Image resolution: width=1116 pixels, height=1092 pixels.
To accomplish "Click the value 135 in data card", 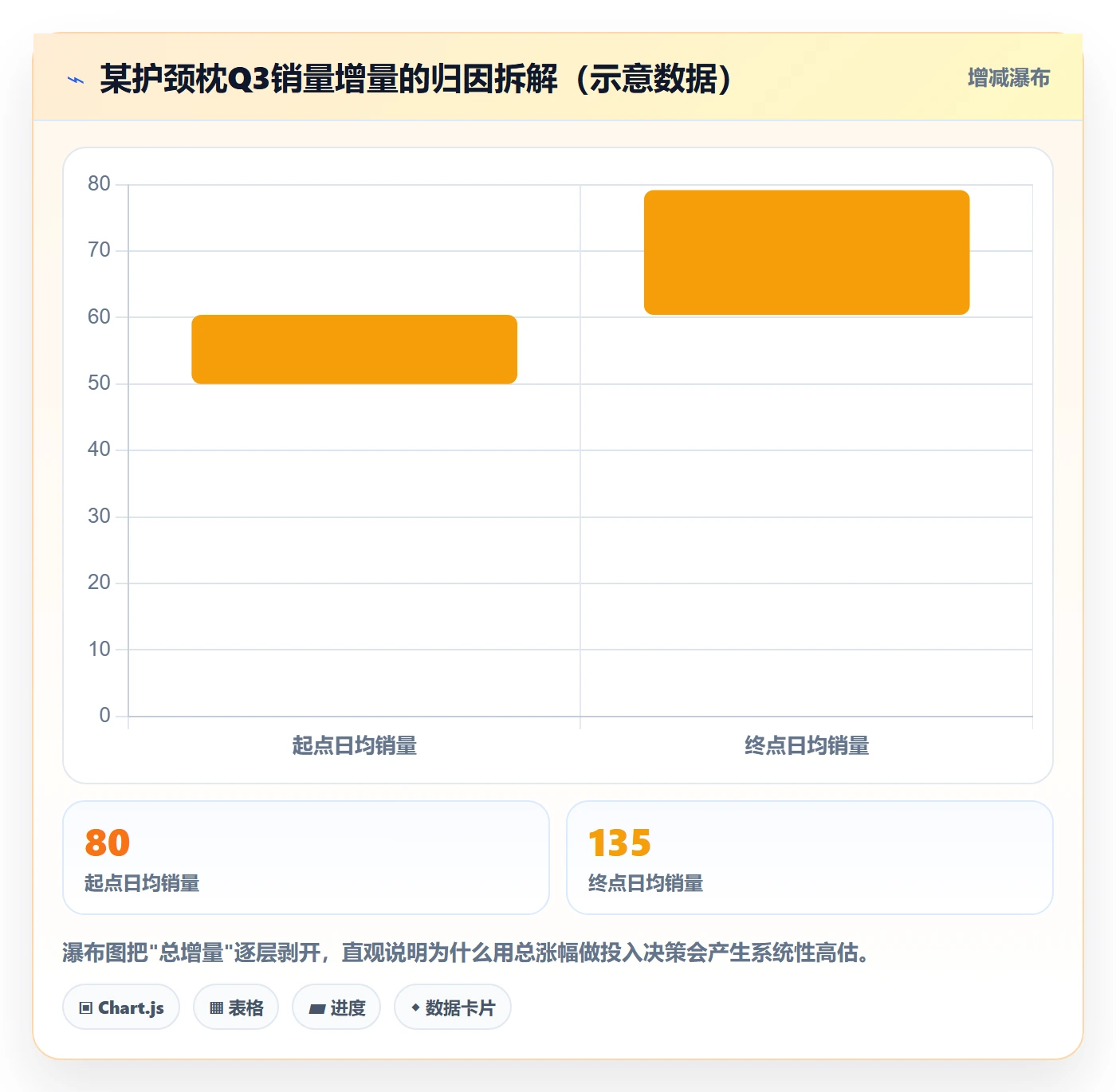I will tap(619, 843).
